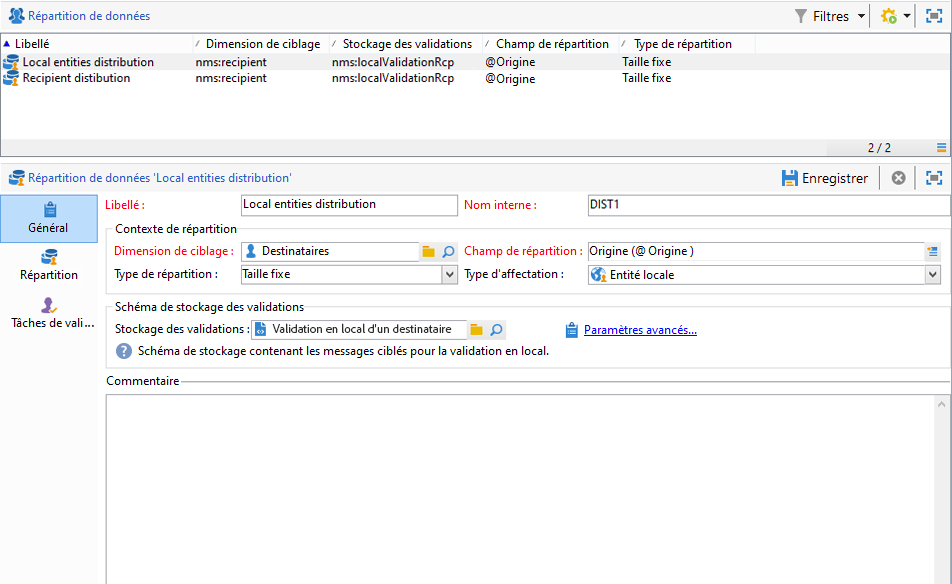The width and height of the screenshot is (952, 584).
Task: Open the Paramètres avancés link
Action: point(640,330)
